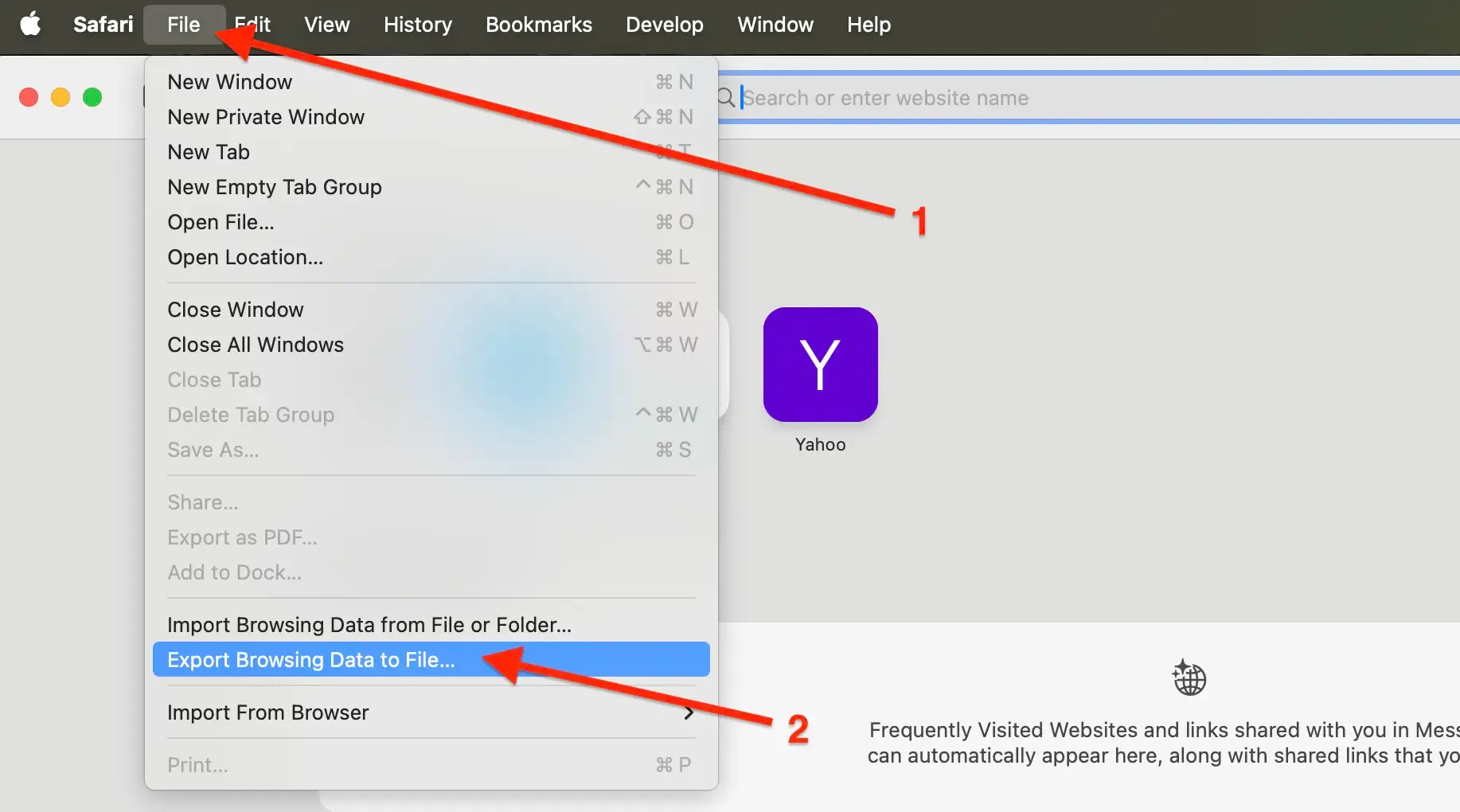Select Export Browsing Data to File
Viewport: 1460px width, 812px height.
coord(431,660)
